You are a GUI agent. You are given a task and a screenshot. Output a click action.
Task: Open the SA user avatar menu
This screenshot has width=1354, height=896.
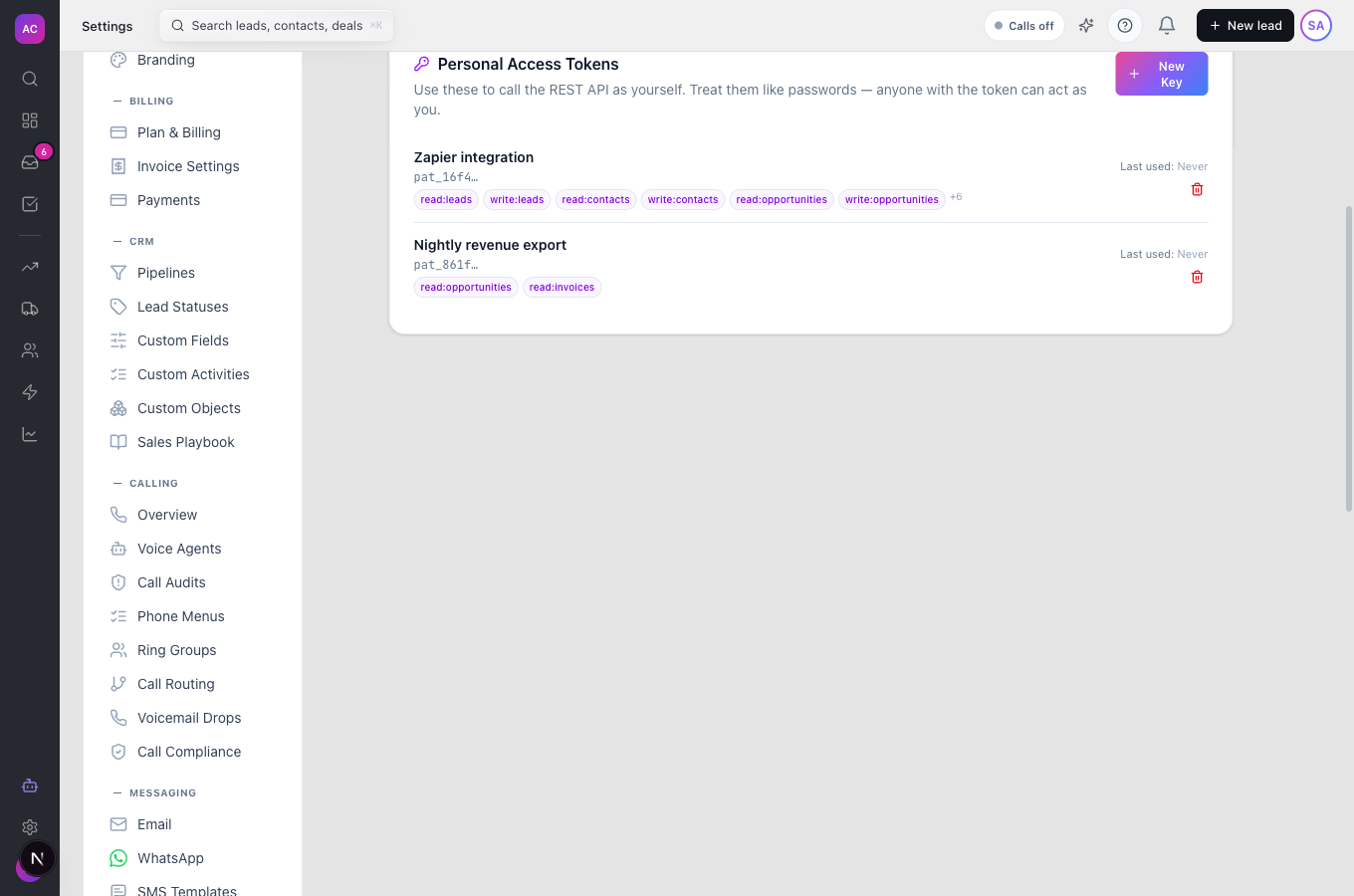(1316, 26)
